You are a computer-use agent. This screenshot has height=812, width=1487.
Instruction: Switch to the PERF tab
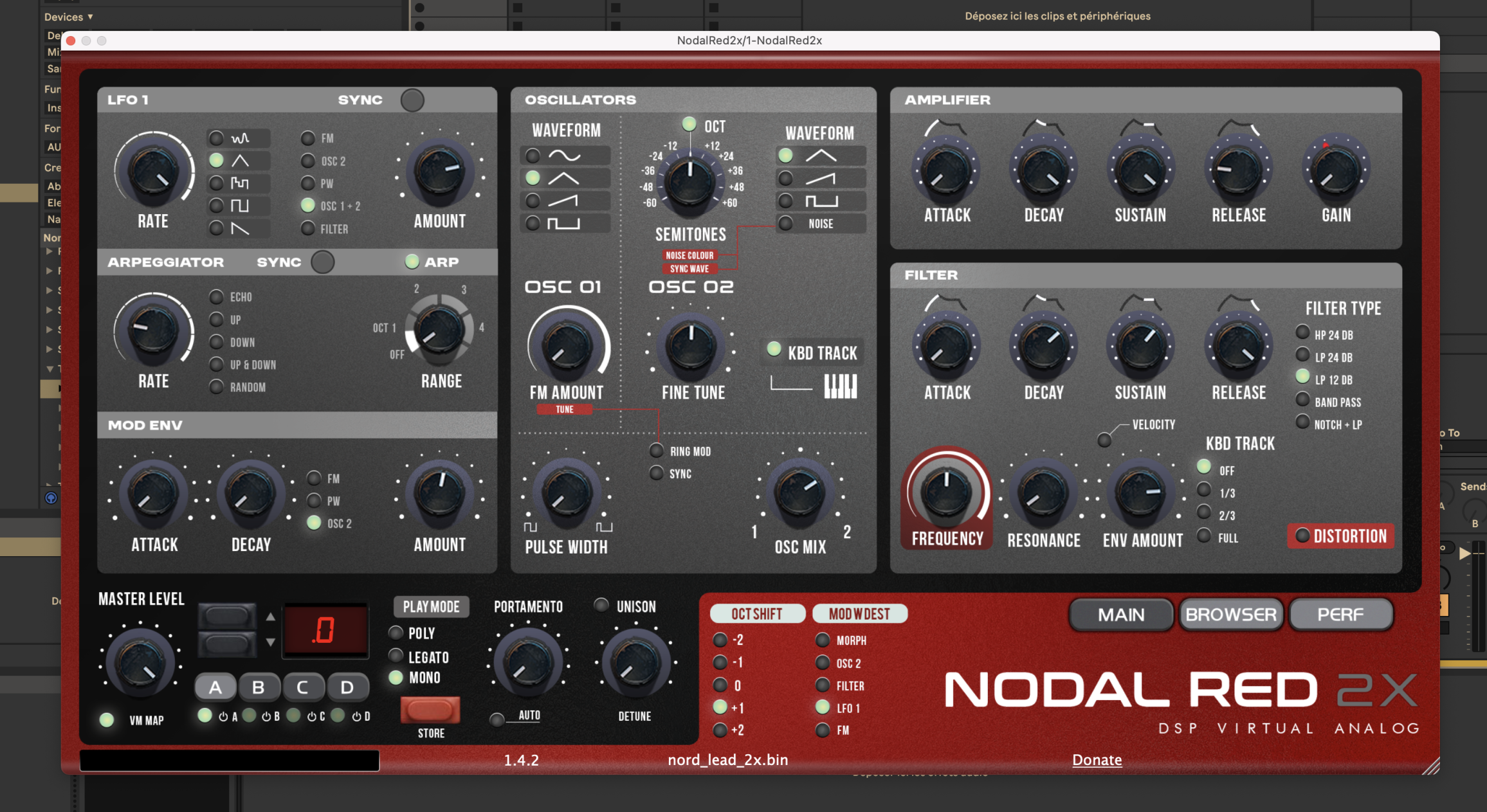1340,615
